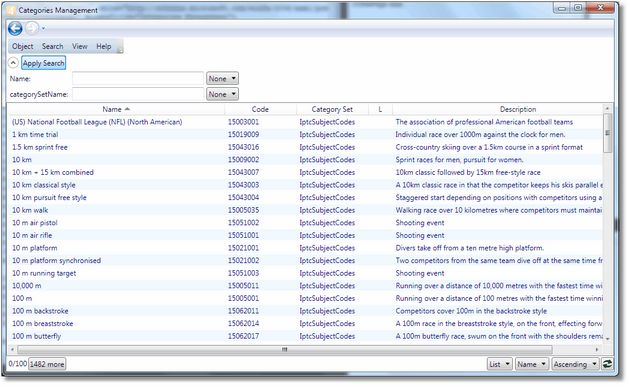Select the 10 m platform synchronised row
The image size is (628, 385).
305,260
